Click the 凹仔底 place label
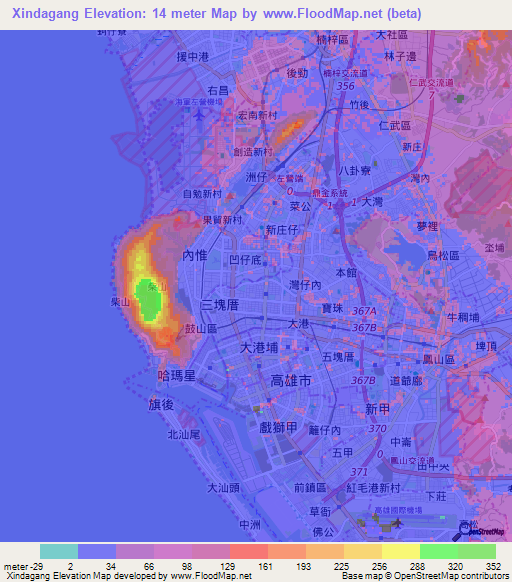The height and width of the screenshot is (582, 512). pos(245,260)
